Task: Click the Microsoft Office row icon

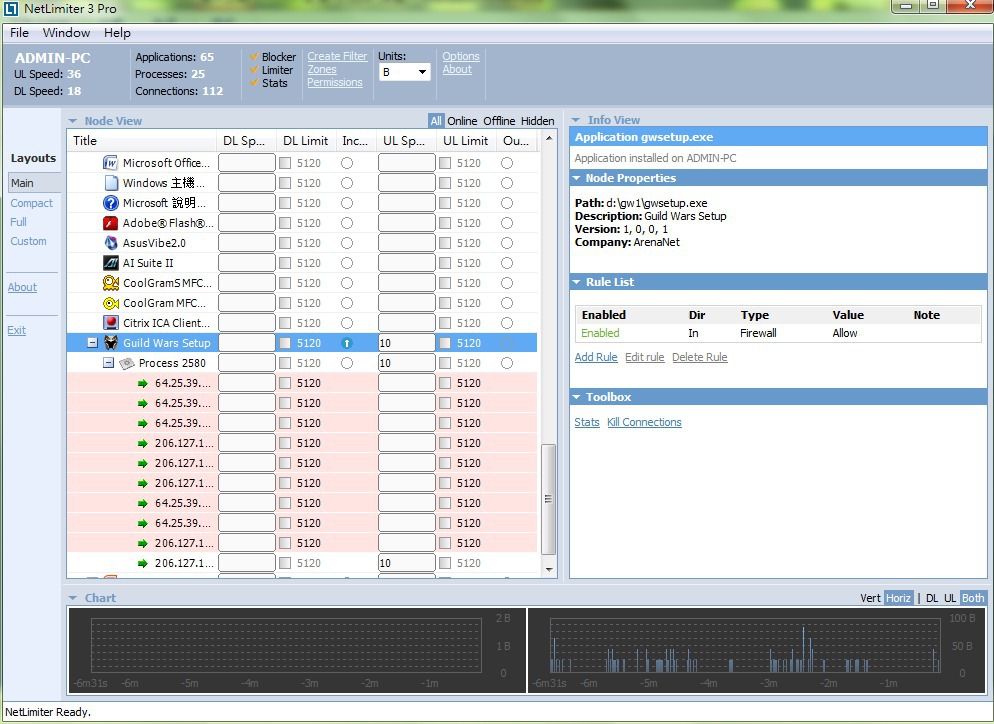Action: 110,163
